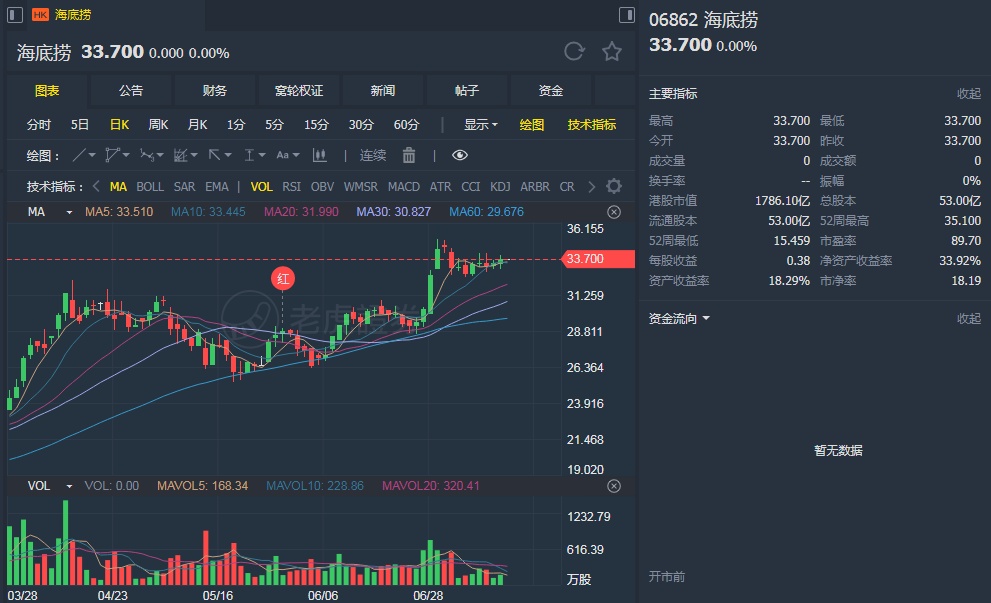Toggle the WMSR sub-indicator
991x603 pixels.
360,186
